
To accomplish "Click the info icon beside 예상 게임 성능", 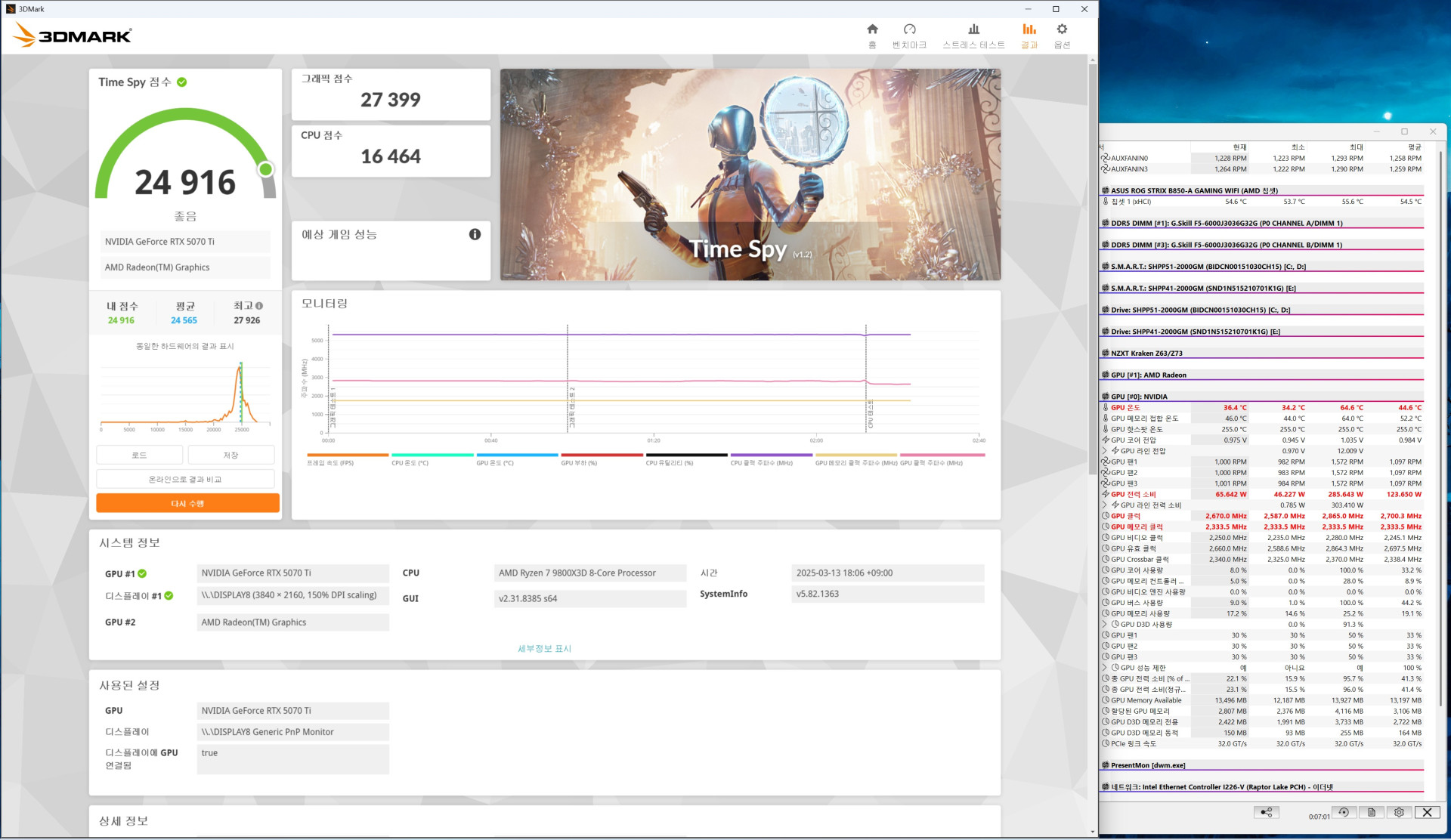I will (x=475, y=234).
